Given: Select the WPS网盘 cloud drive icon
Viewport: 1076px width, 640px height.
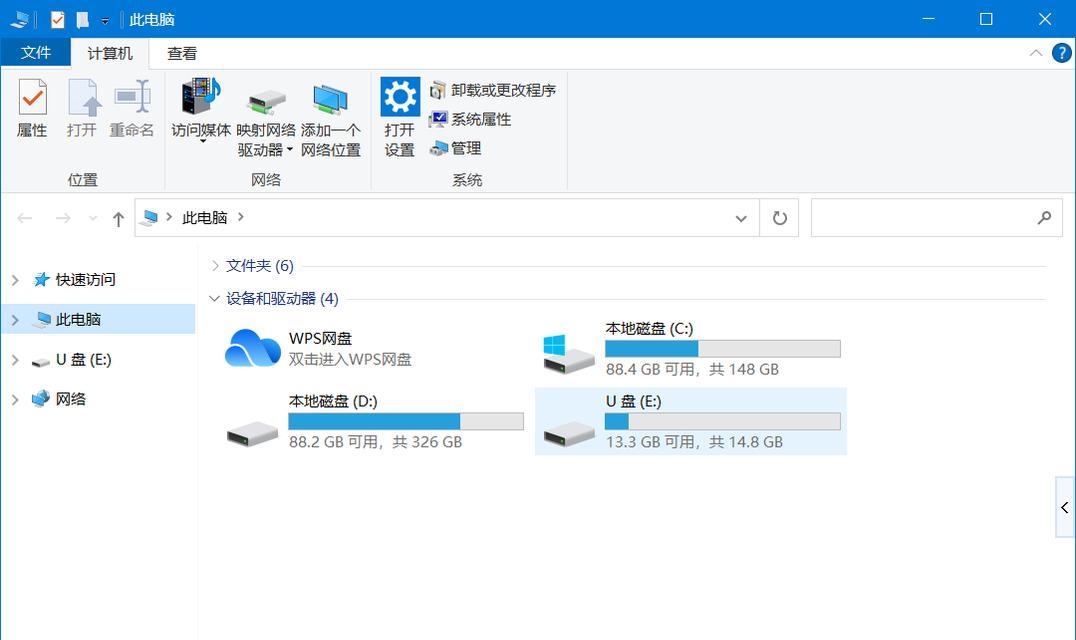Looking at the screenshot, I should (253, 348).
